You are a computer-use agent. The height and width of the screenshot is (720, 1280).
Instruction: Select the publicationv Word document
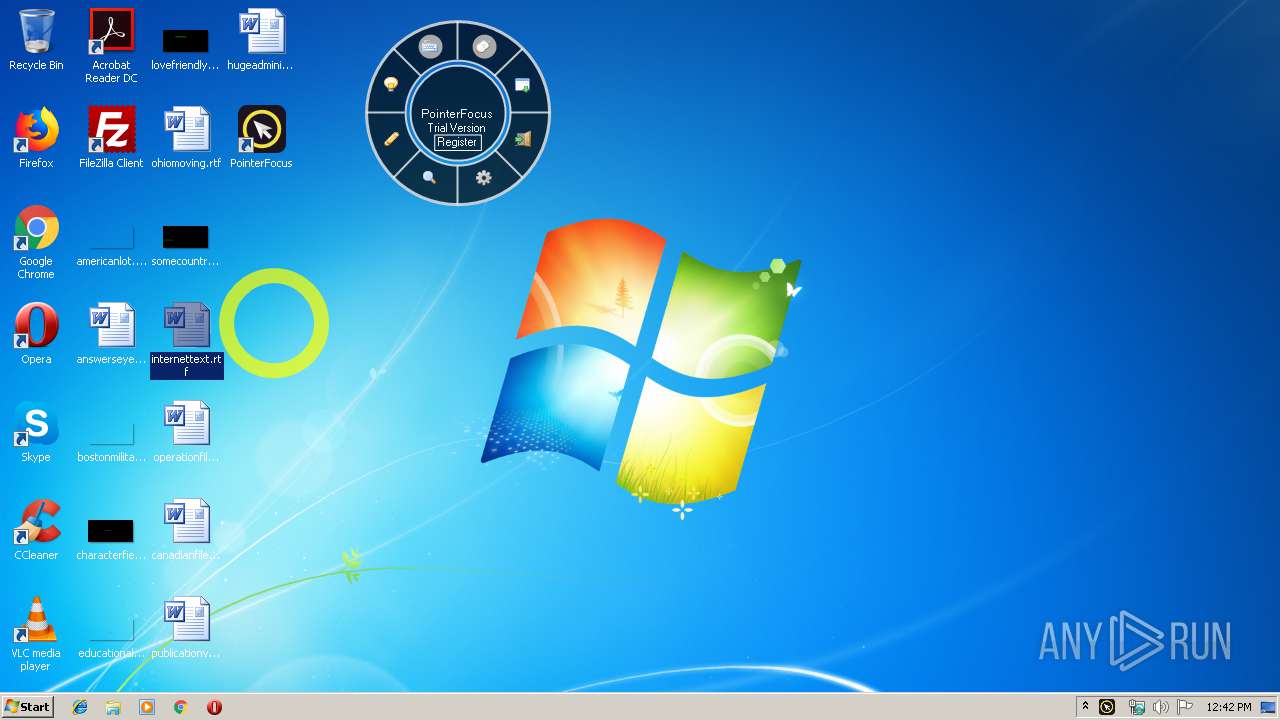(186, 629)
